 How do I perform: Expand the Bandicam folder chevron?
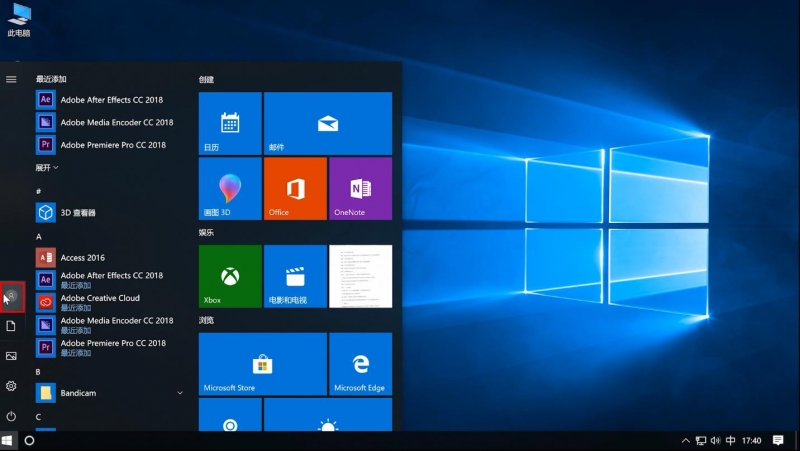(x=180, y=393)
